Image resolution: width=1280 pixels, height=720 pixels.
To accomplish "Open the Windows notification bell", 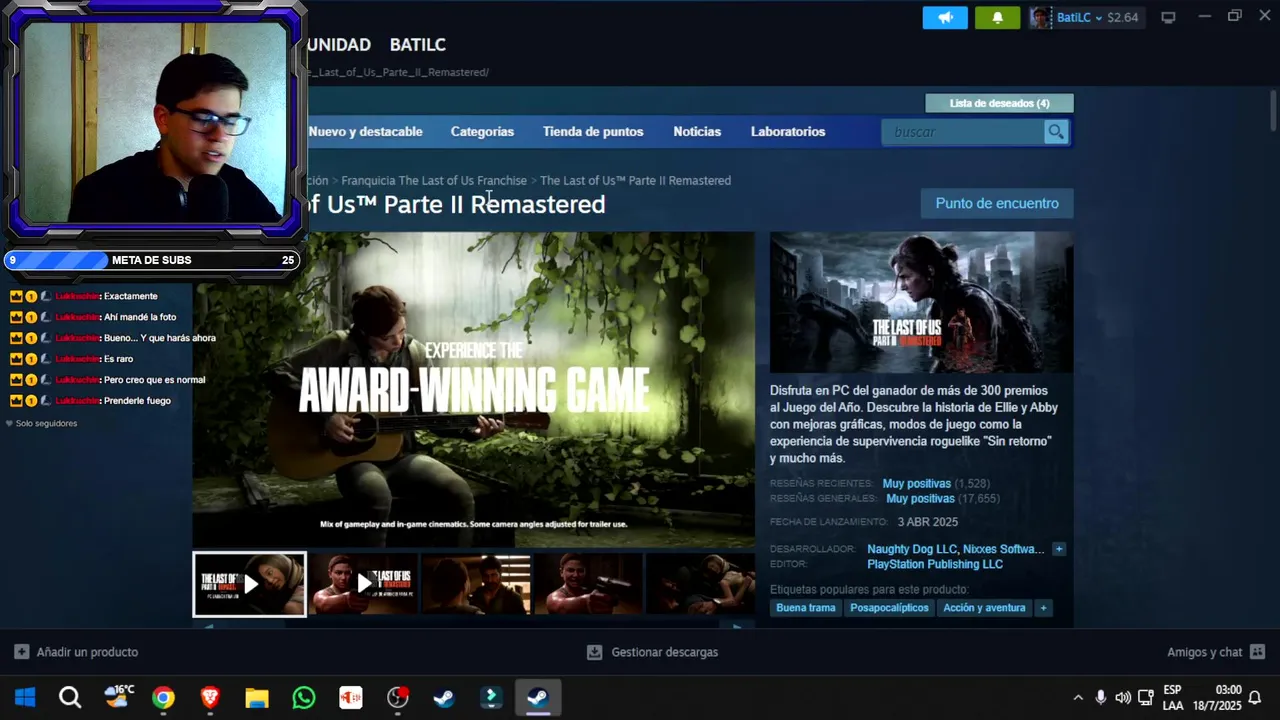I will [1255, 697].
